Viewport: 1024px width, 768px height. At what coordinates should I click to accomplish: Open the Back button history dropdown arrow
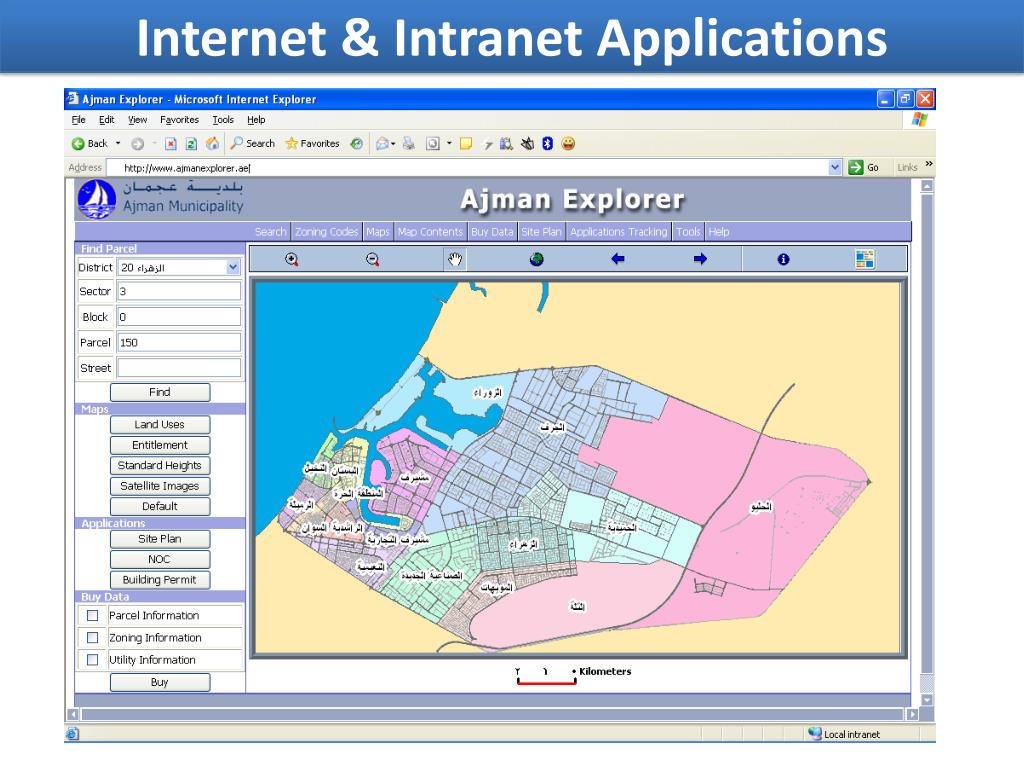(x=118, y=144)
